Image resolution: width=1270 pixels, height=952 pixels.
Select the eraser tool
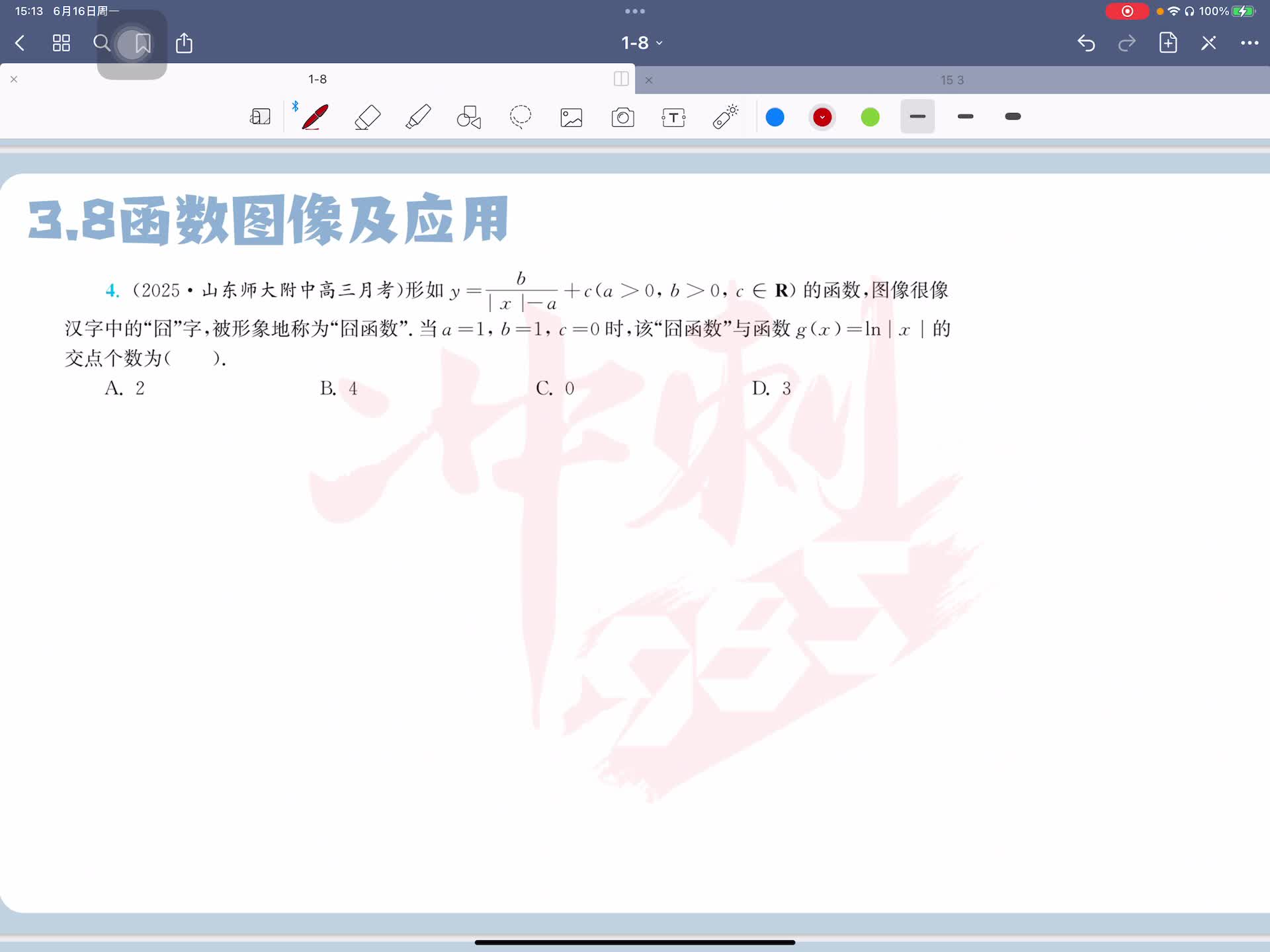pos(367,117)
